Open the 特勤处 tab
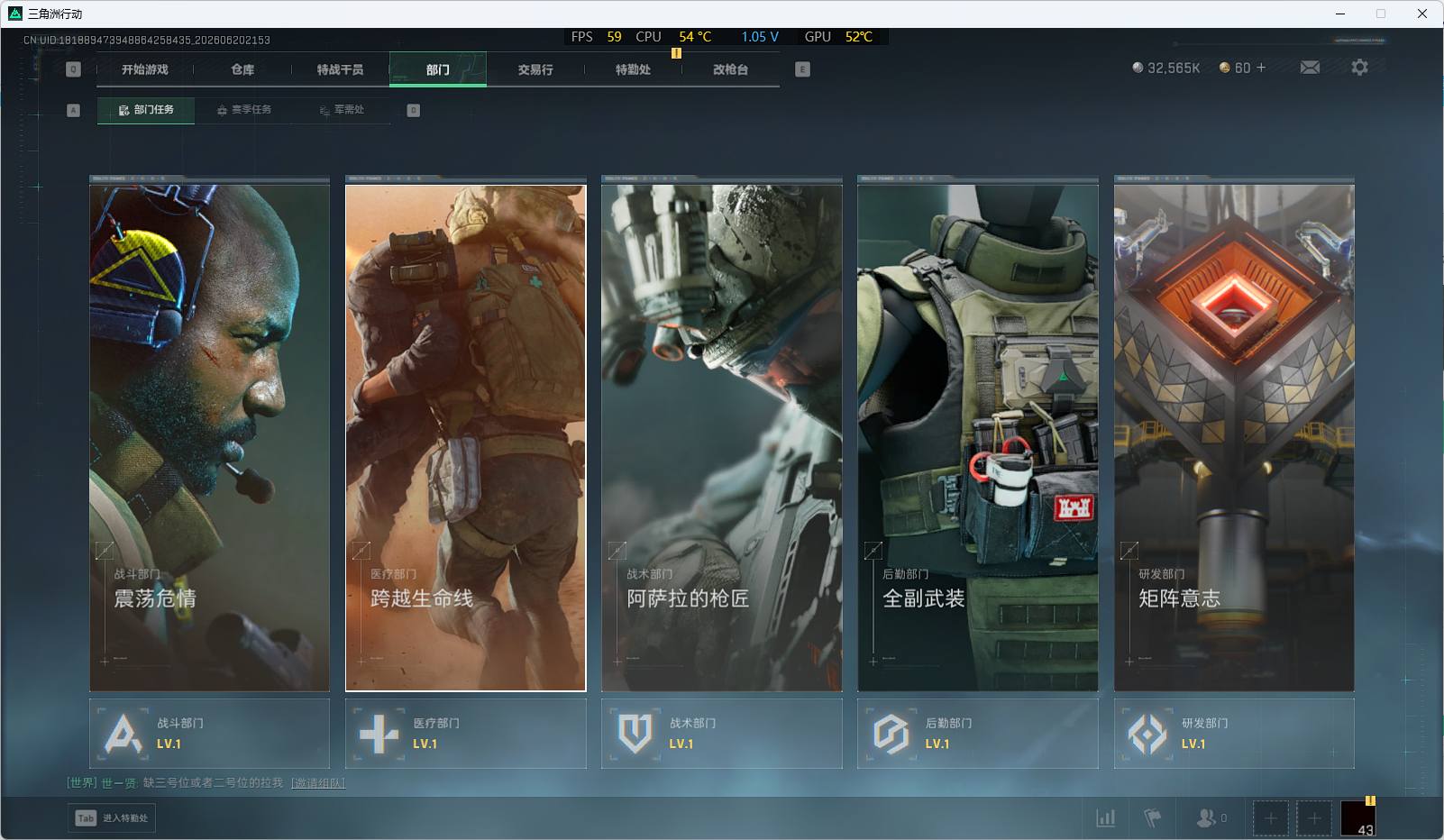The image size is (1444, 840). tap(633, 69)
